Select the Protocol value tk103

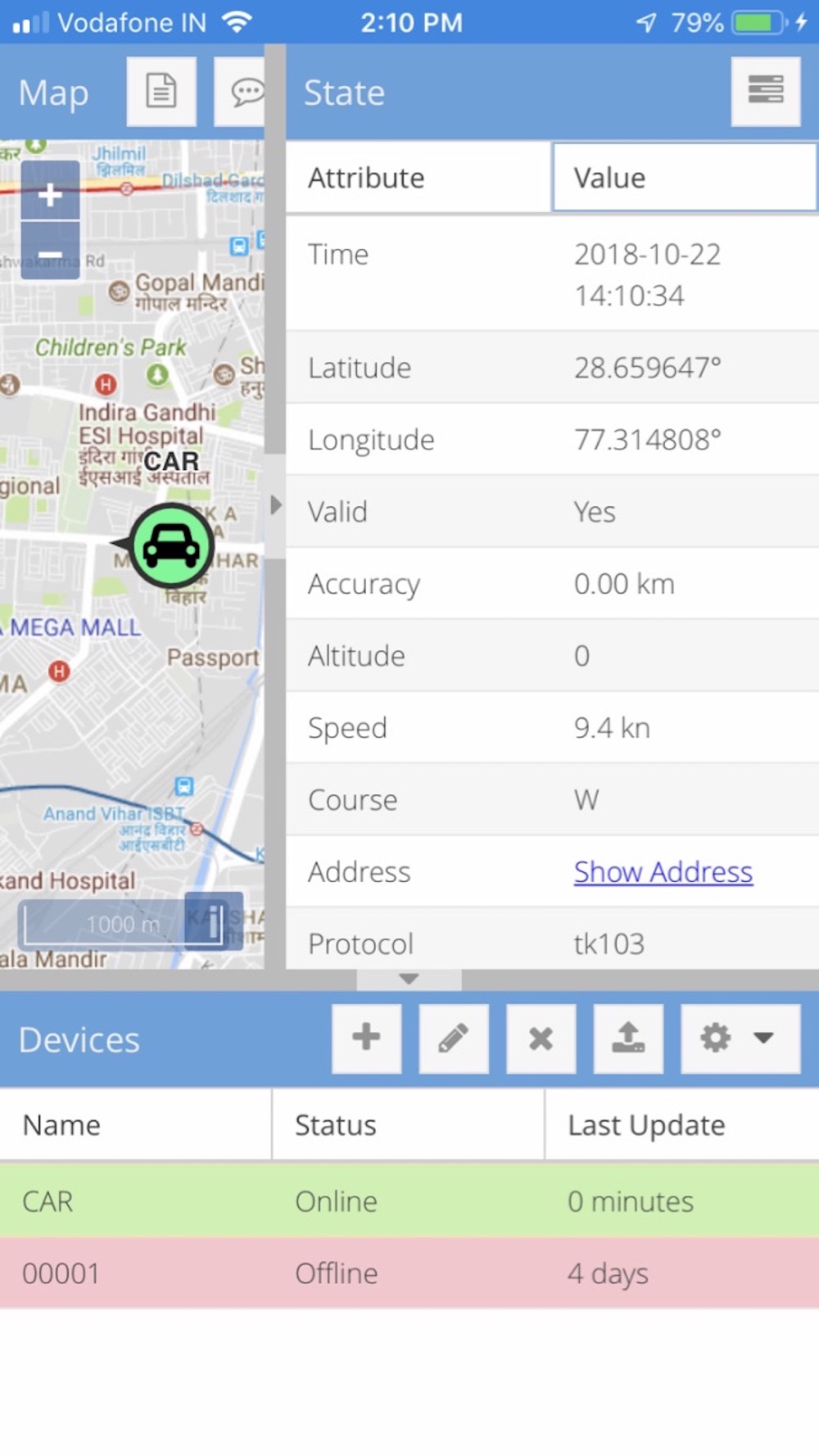(609, 944)
